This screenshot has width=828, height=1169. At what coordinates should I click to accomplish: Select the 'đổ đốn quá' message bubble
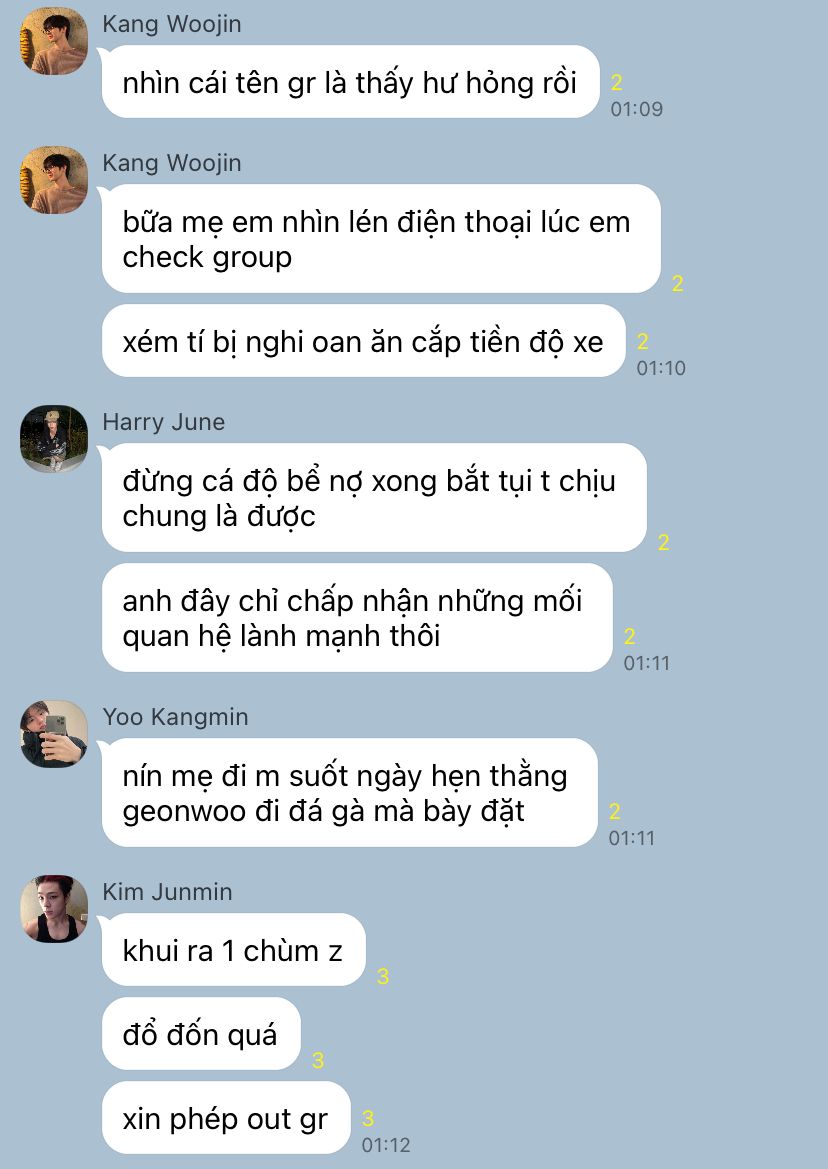[x=200, y=1034]
